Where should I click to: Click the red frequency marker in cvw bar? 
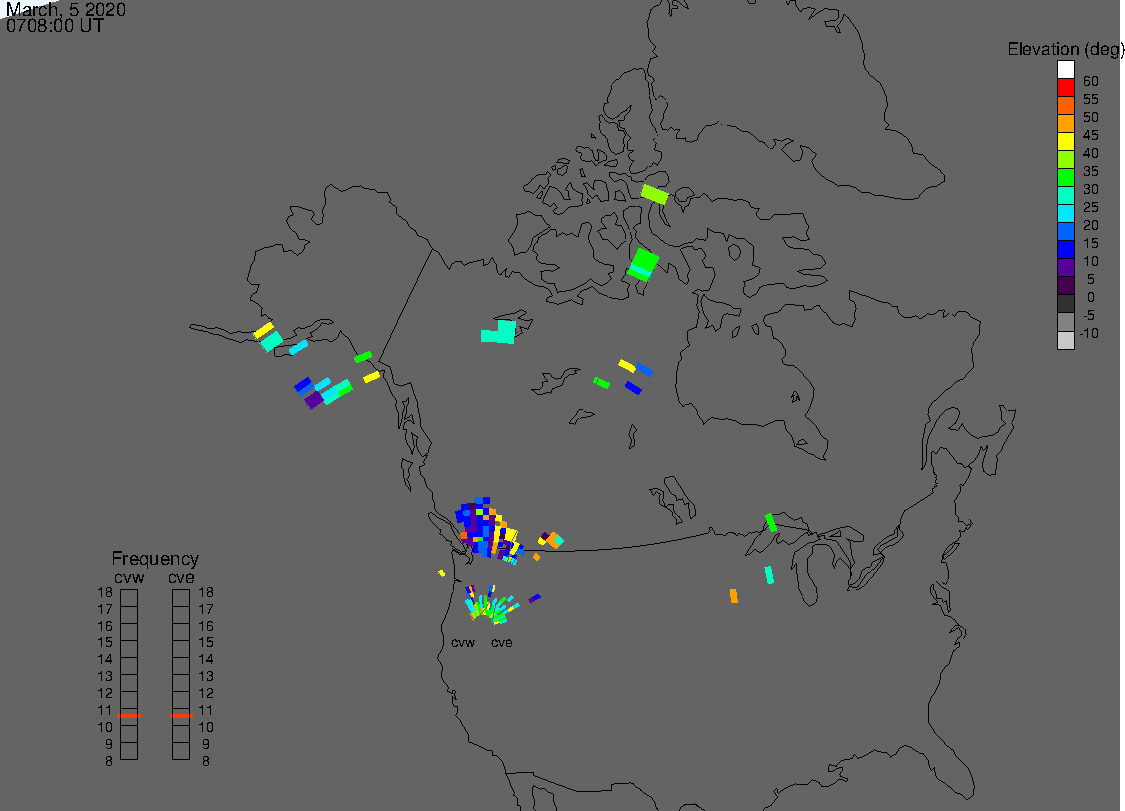click(x=129, y=716)
